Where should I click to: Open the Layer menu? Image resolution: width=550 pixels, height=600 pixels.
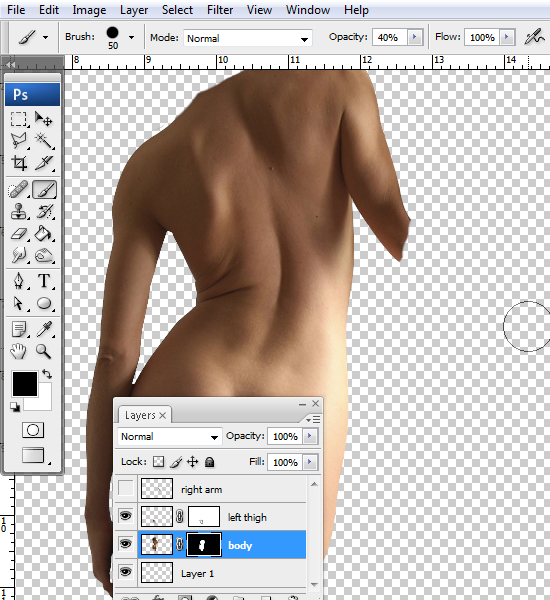[134, 10]
